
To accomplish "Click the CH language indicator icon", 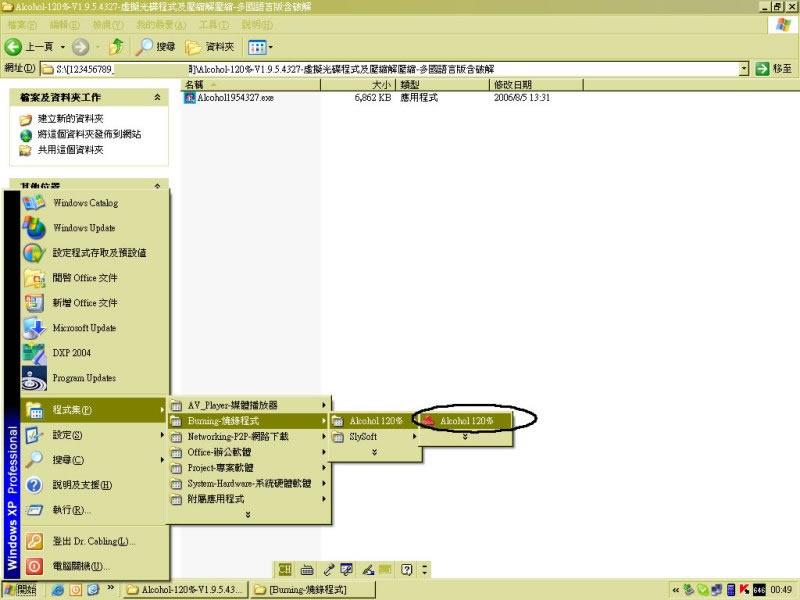I will [x=285, y=569].
